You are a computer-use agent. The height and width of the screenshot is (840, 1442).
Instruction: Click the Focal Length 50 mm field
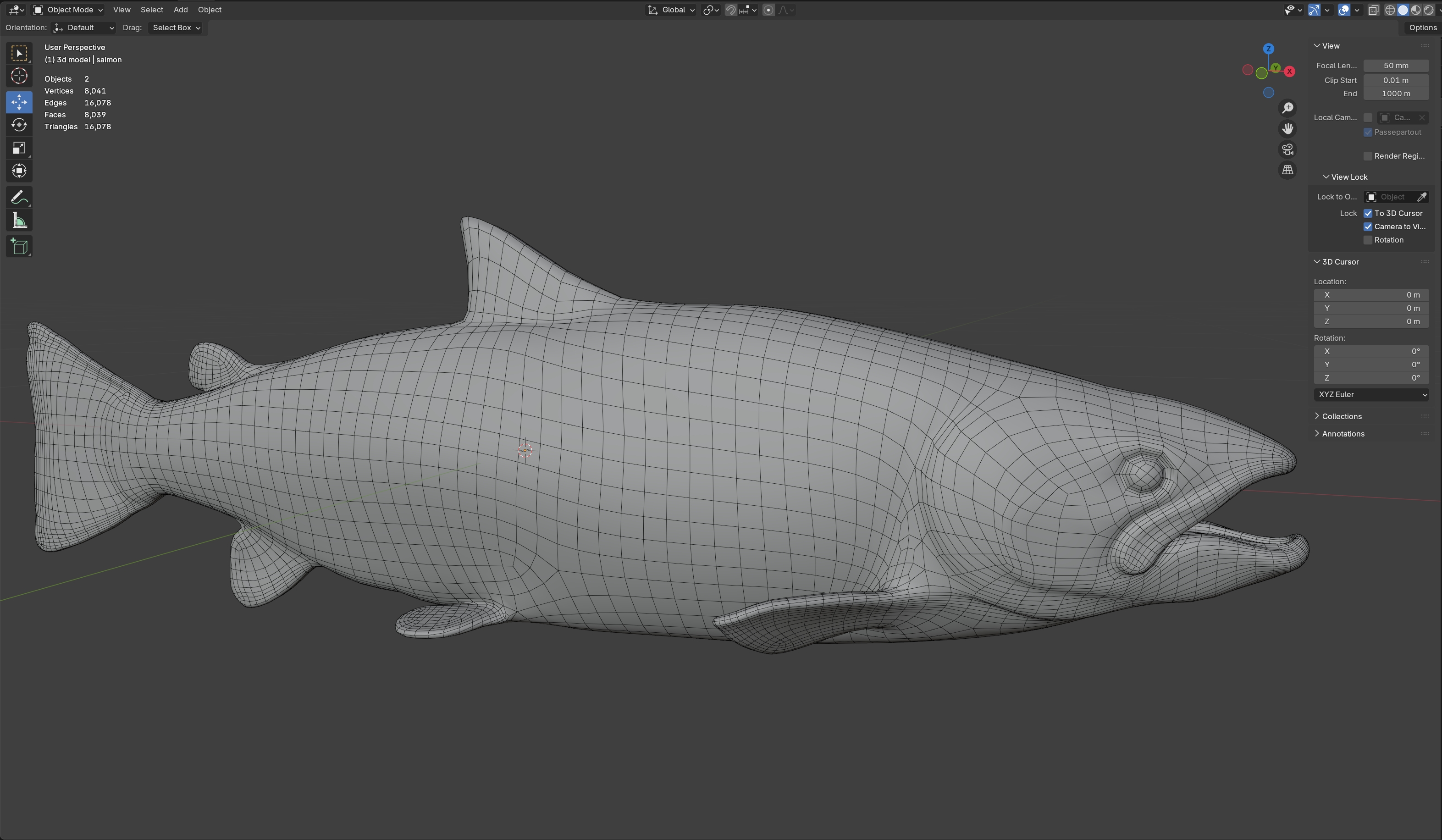coord(1396,66)
